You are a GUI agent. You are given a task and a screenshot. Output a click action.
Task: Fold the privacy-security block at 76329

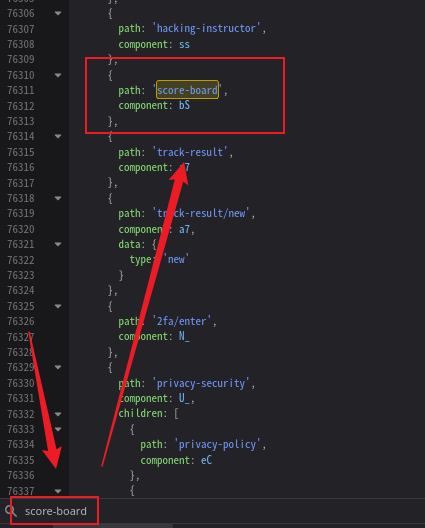click(x=58, y=367)
